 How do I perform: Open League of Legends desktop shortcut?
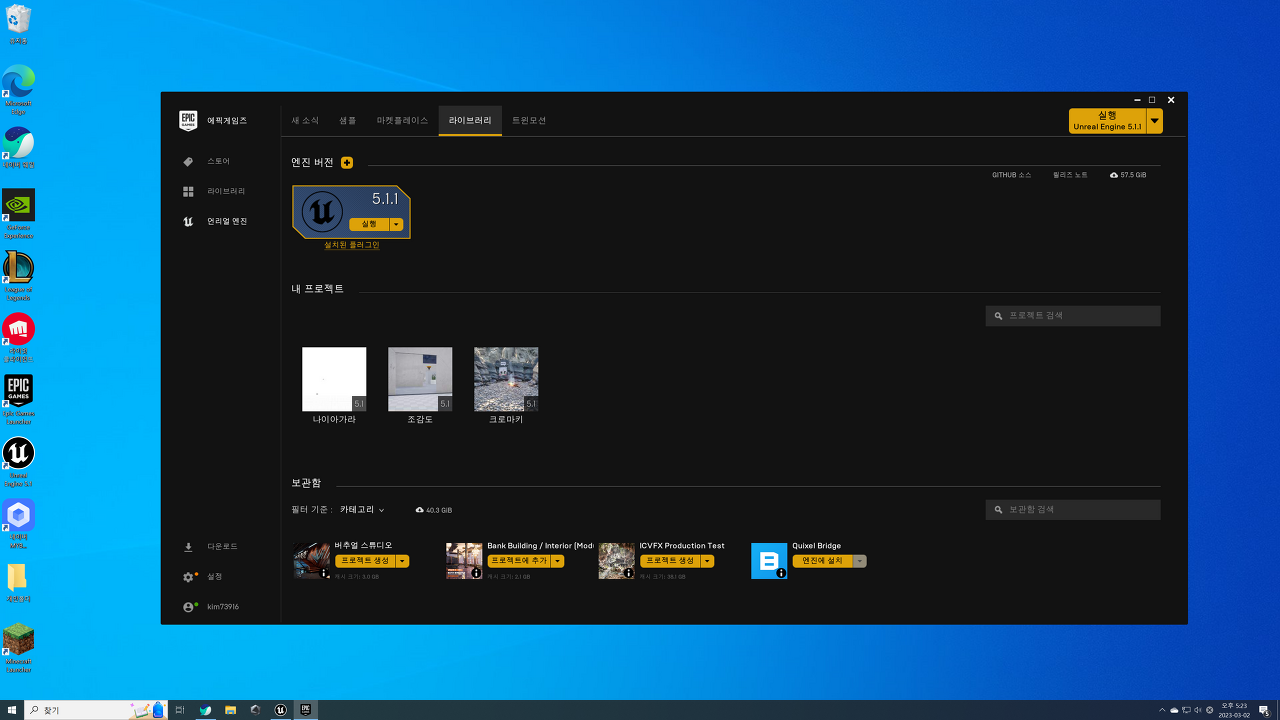[x=18, y=275]
